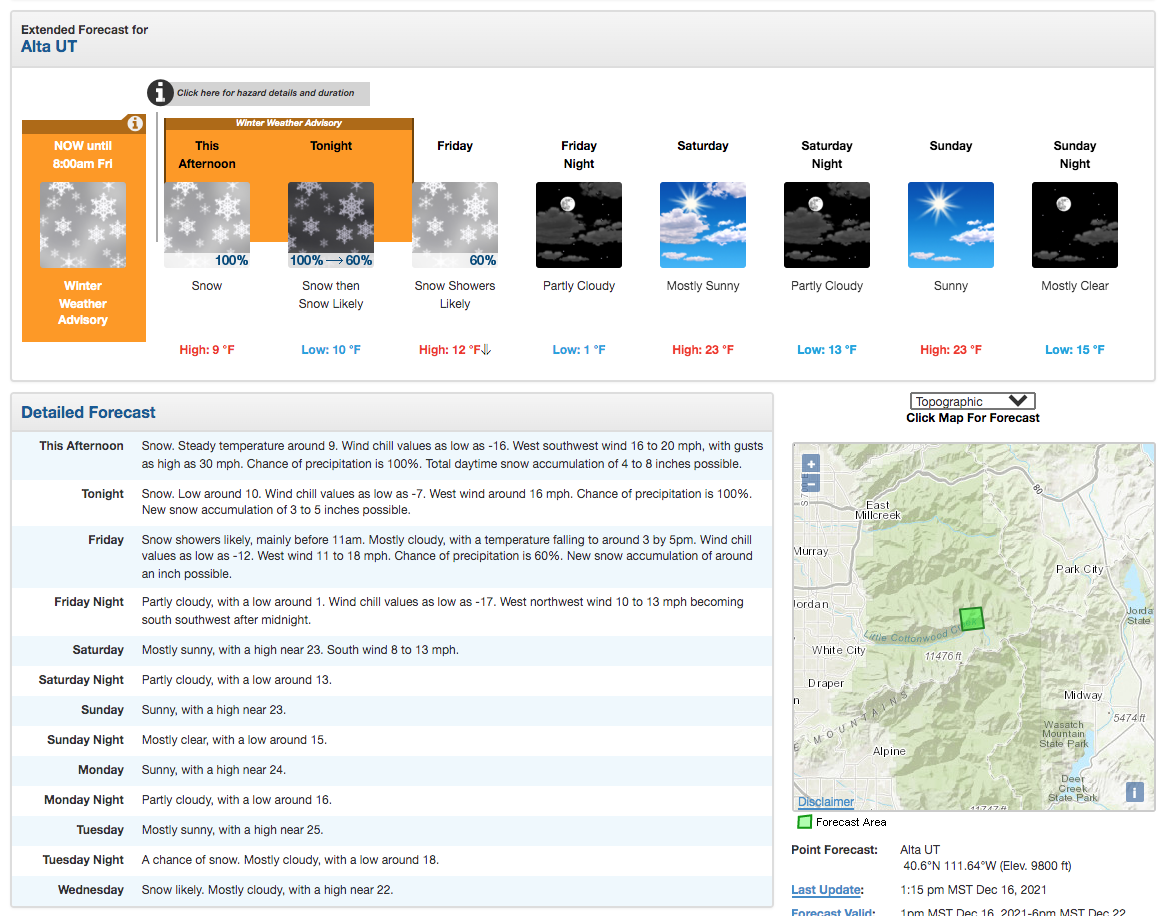This screenshot has height=916, width=1162.
Task: Open the map Disclaimer link
Action: pyautogui.click(x=826, y=801)
